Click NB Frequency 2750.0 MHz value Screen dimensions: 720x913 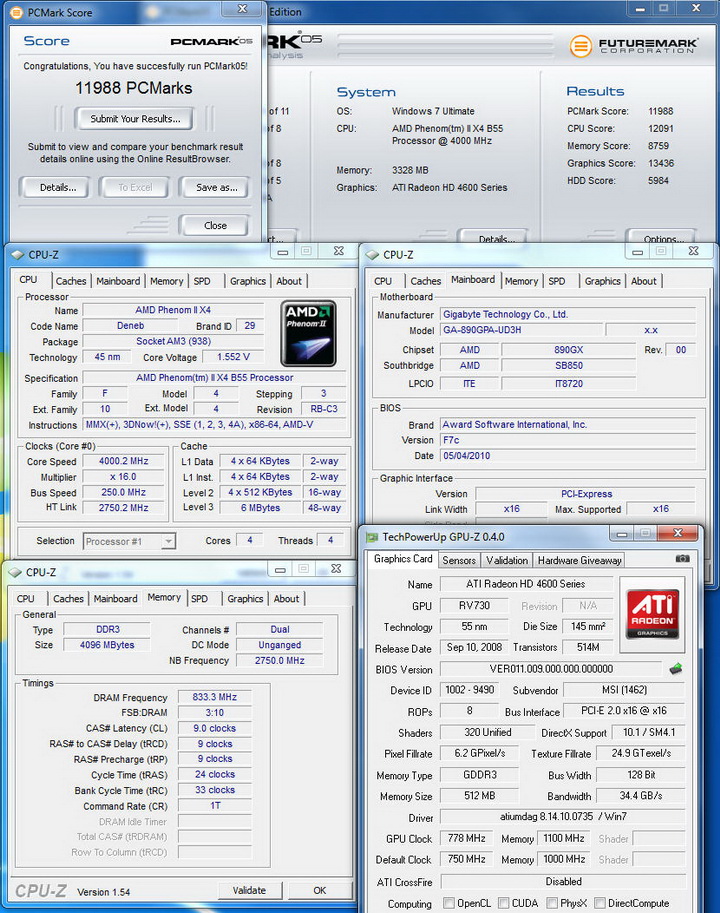(x=279, y=660)
